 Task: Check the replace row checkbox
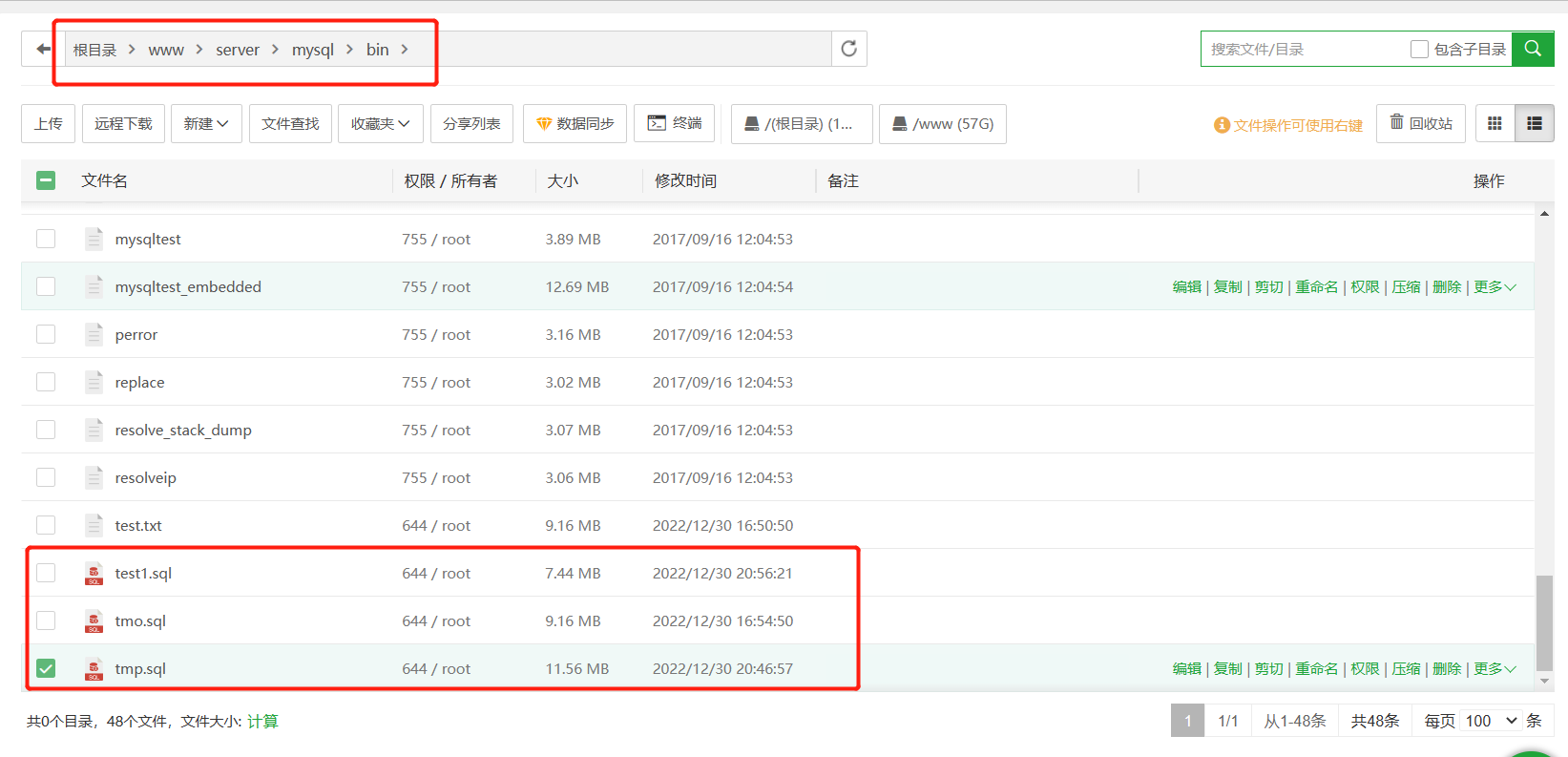point(46,382)
